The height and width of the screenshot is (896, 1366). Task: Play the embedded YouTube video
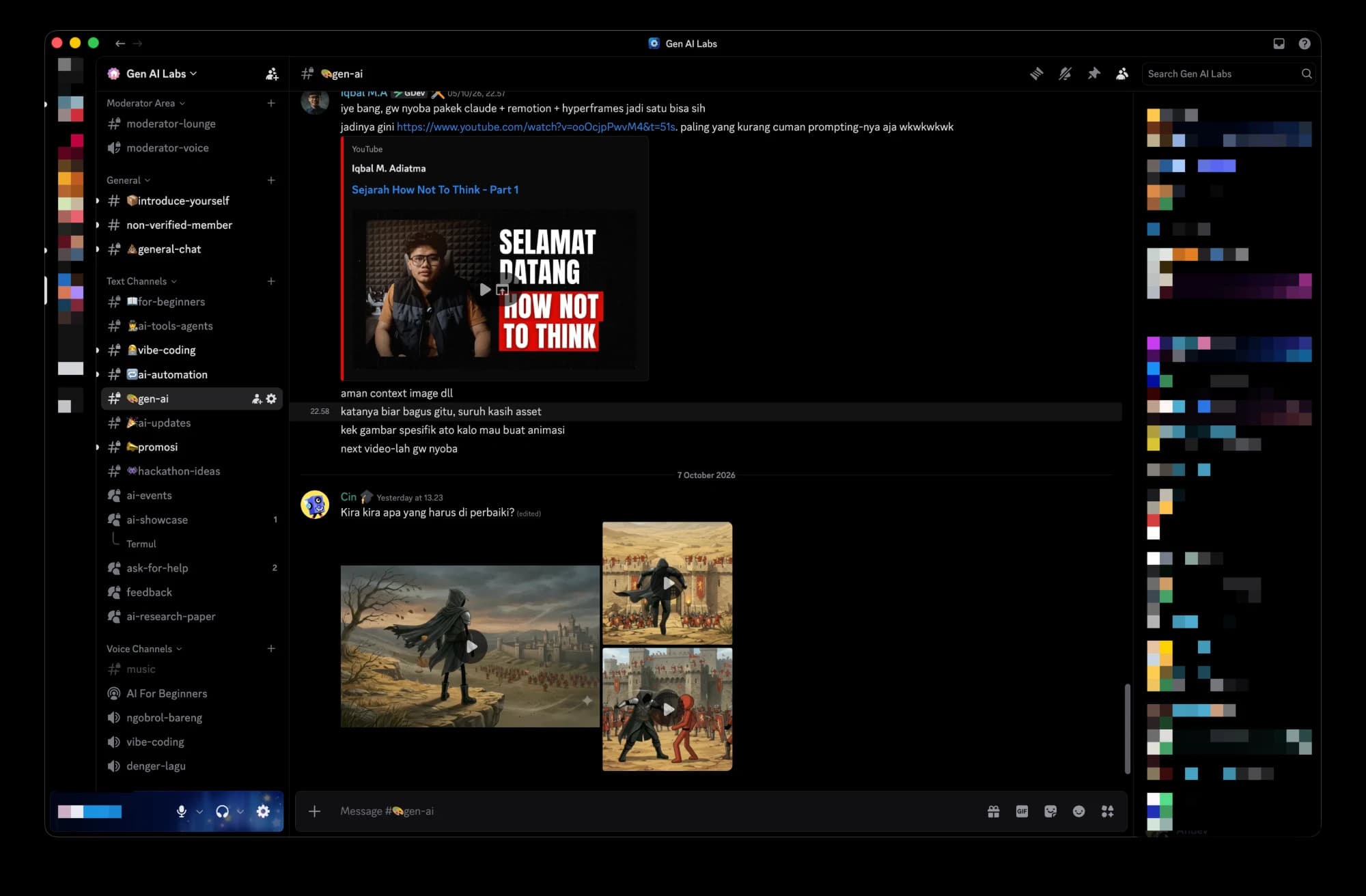coord(484,290)
